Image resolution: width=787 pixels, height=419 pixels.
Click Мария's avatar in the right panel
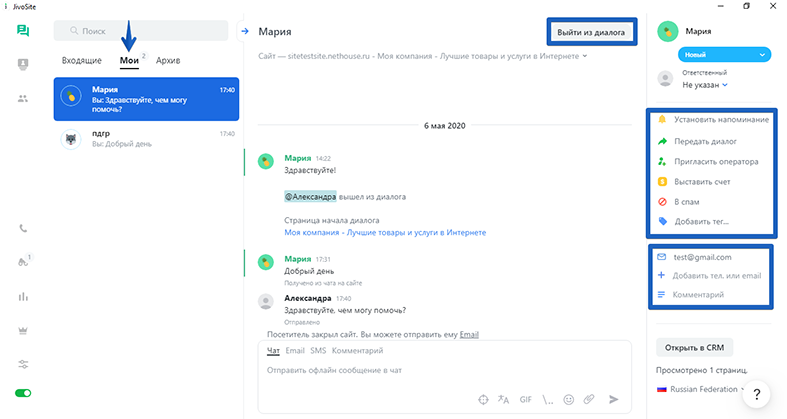pos(668,32)
